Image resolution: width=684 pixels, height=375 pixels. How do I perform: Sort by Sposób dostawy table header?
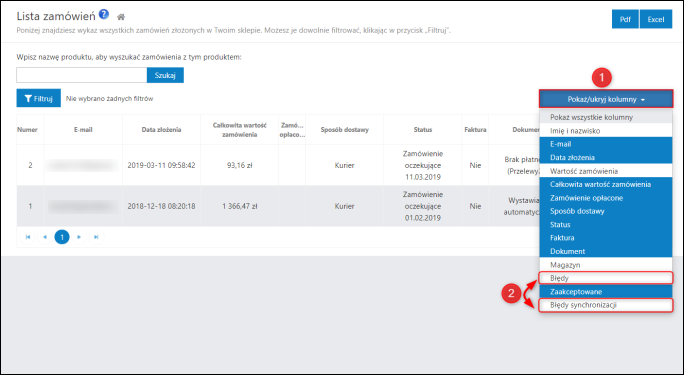344,130
